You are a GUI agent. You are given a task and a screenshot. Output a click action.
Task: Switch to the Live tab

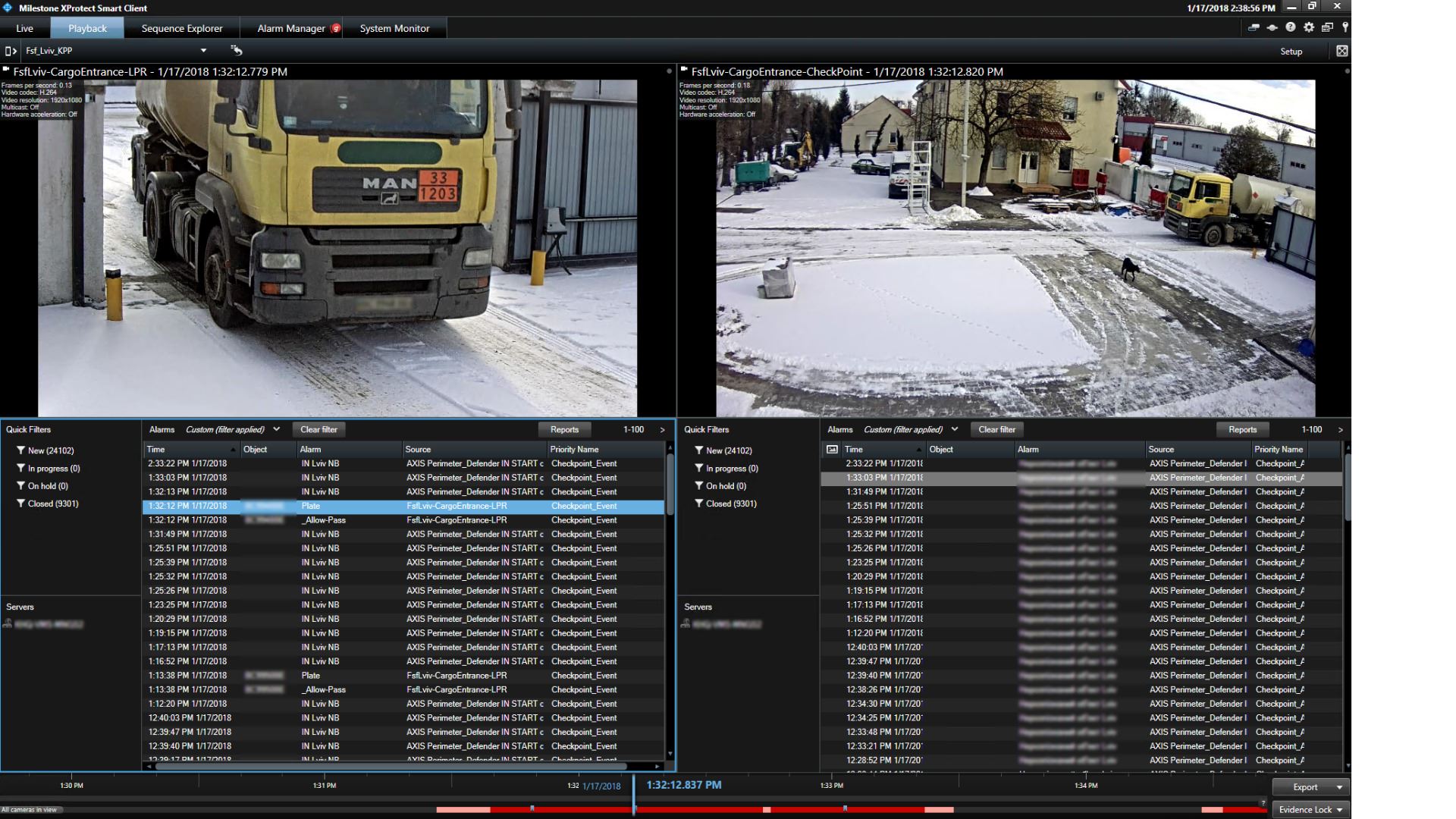tap(25, 28)
